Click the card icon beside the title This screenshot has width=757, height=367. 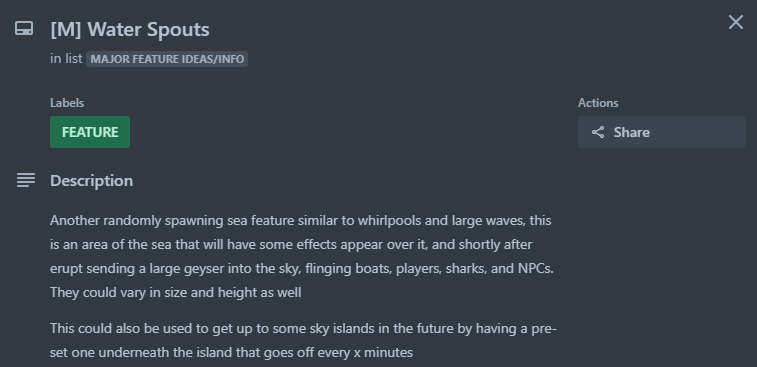pos(24,28)
